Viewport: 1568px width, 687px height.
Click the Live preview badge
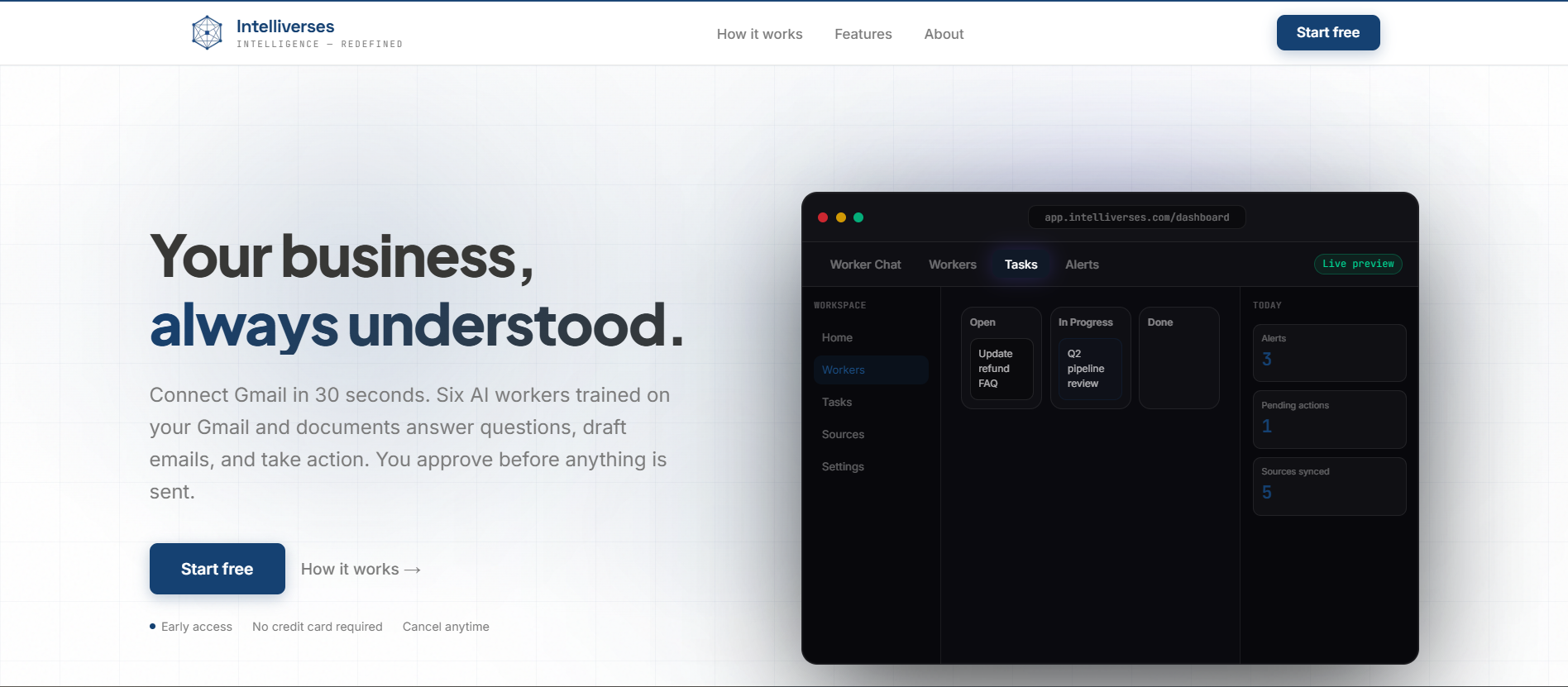[1358, 264]
